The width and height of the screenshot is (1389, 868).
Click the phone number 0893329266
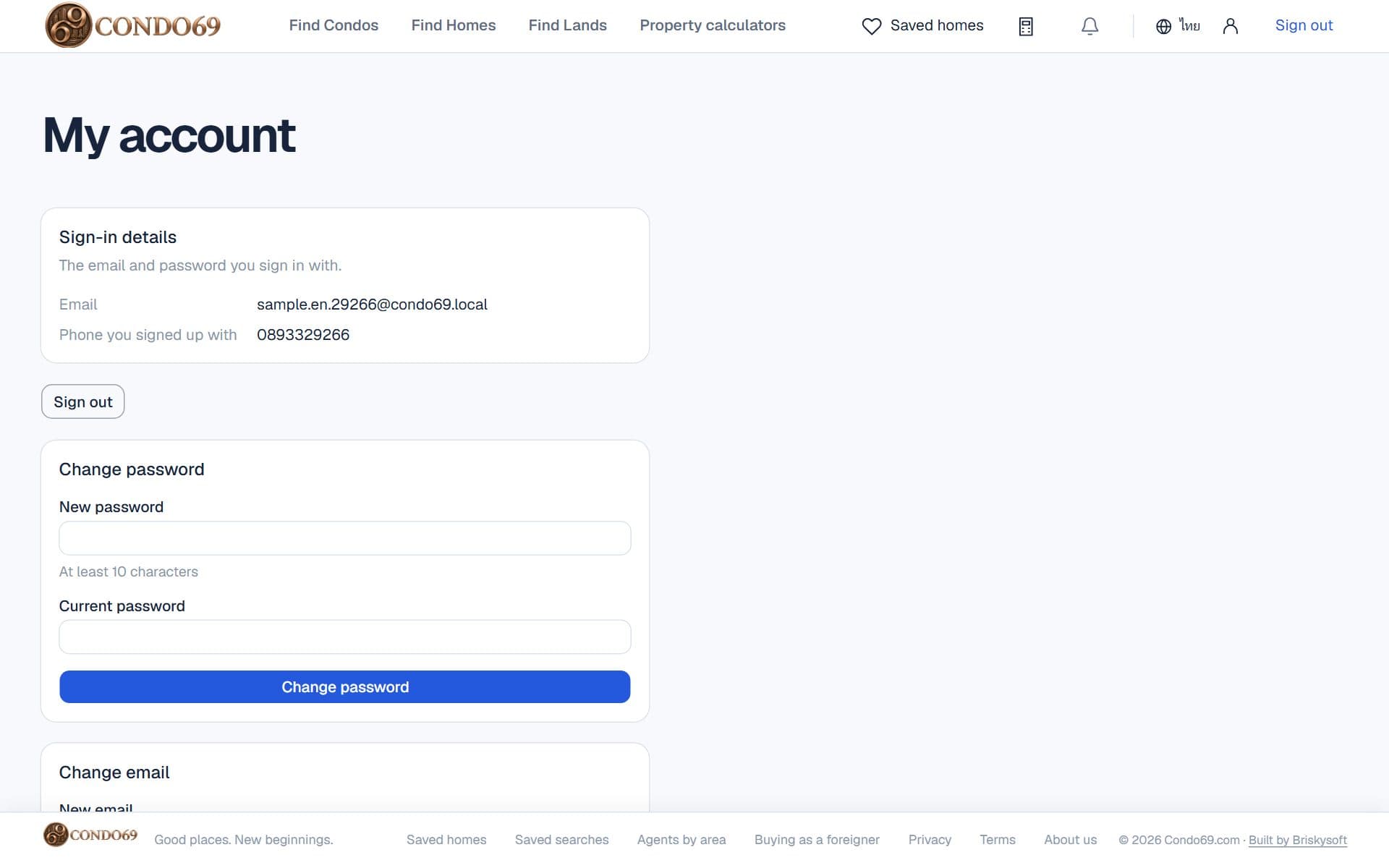pos(303,335)
